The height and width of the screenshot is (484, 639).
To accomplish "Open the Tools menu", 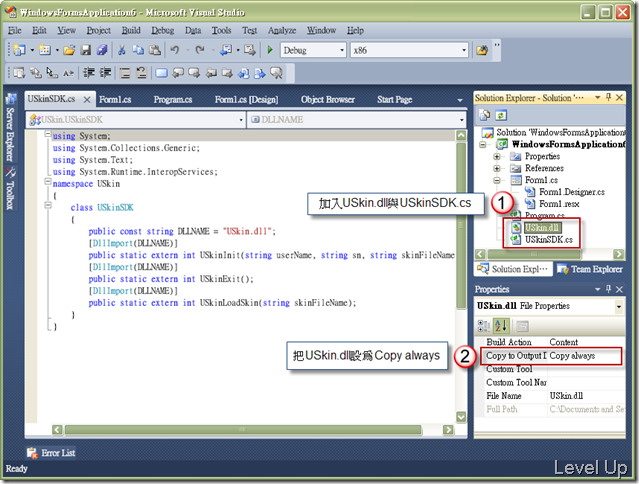I will click(x=221, y=31).
